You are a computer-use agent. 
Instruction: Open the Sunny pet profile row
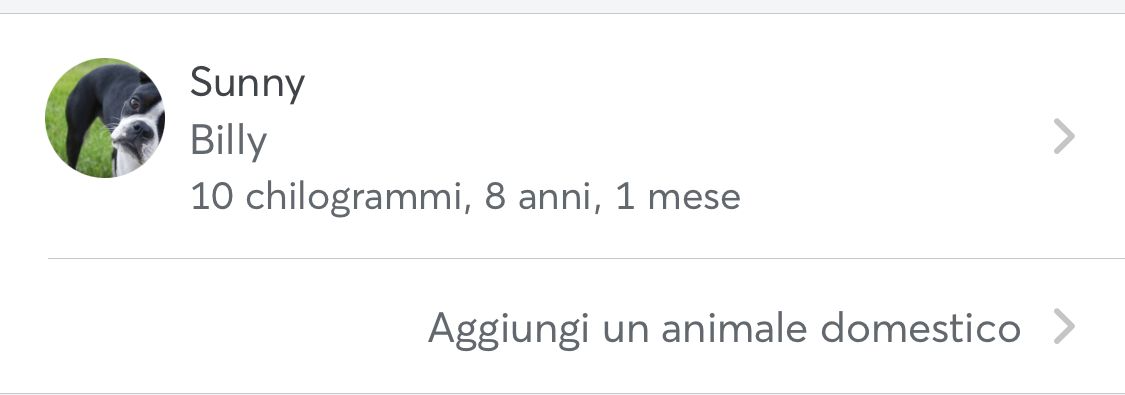562,136
